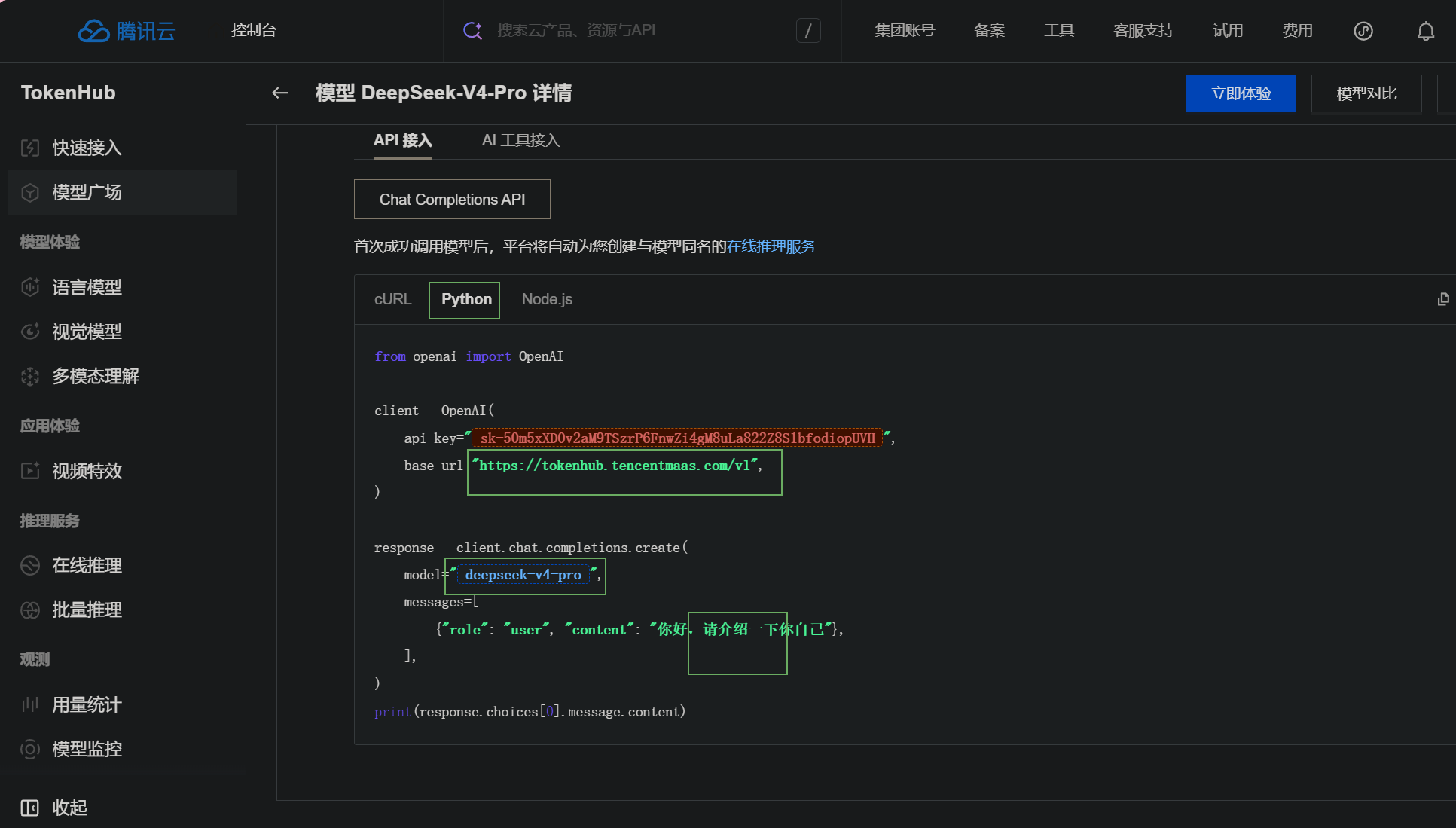The width and height of the screenshot is (1456, 828).
Task: Open the 费用 menu
Action: tap(1297, 31)
